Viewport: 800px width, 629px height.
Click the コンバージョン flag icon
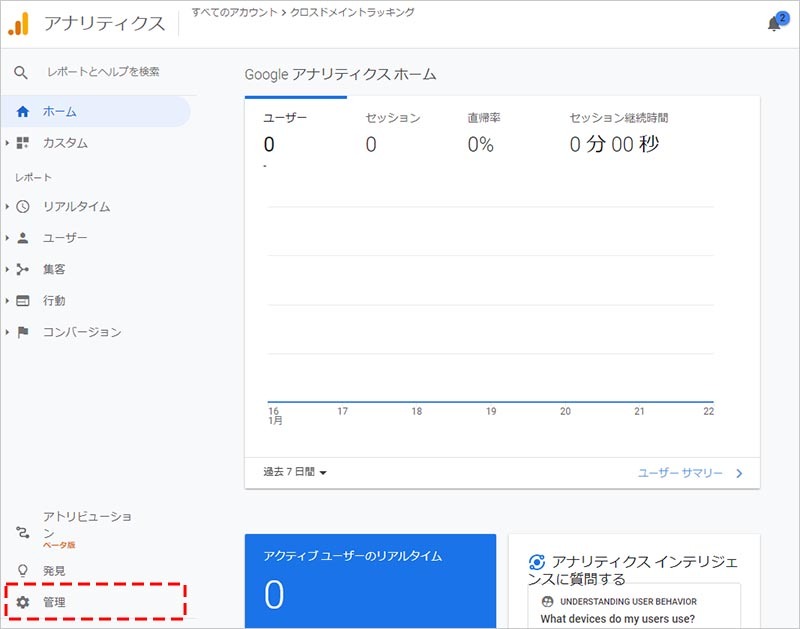coord(23,332)
